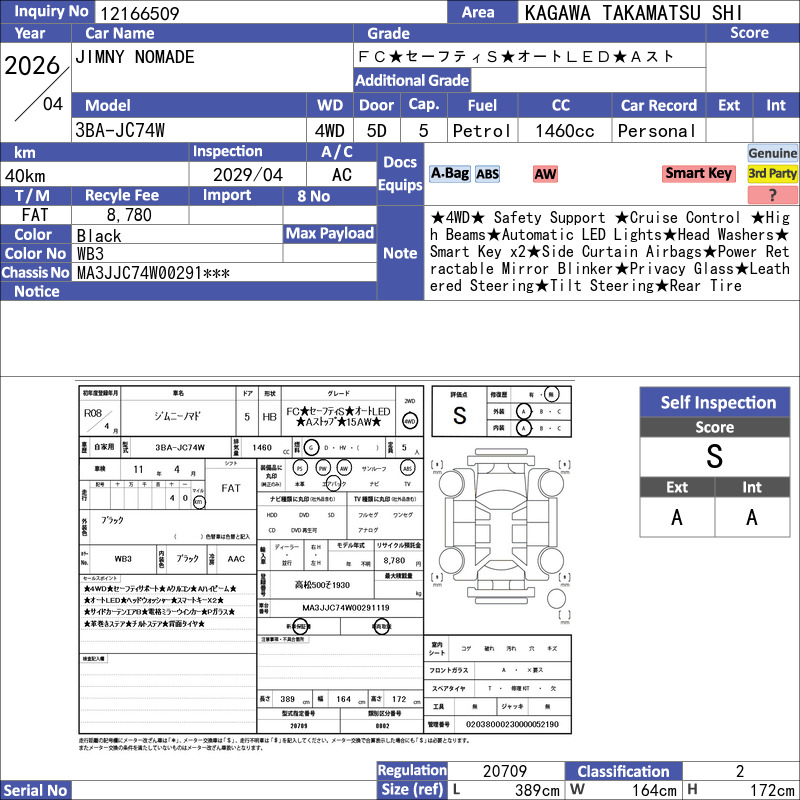Click the A-Bag equipment badge
800x800 pixels.
pyautogui.click(x=449, y=174)
